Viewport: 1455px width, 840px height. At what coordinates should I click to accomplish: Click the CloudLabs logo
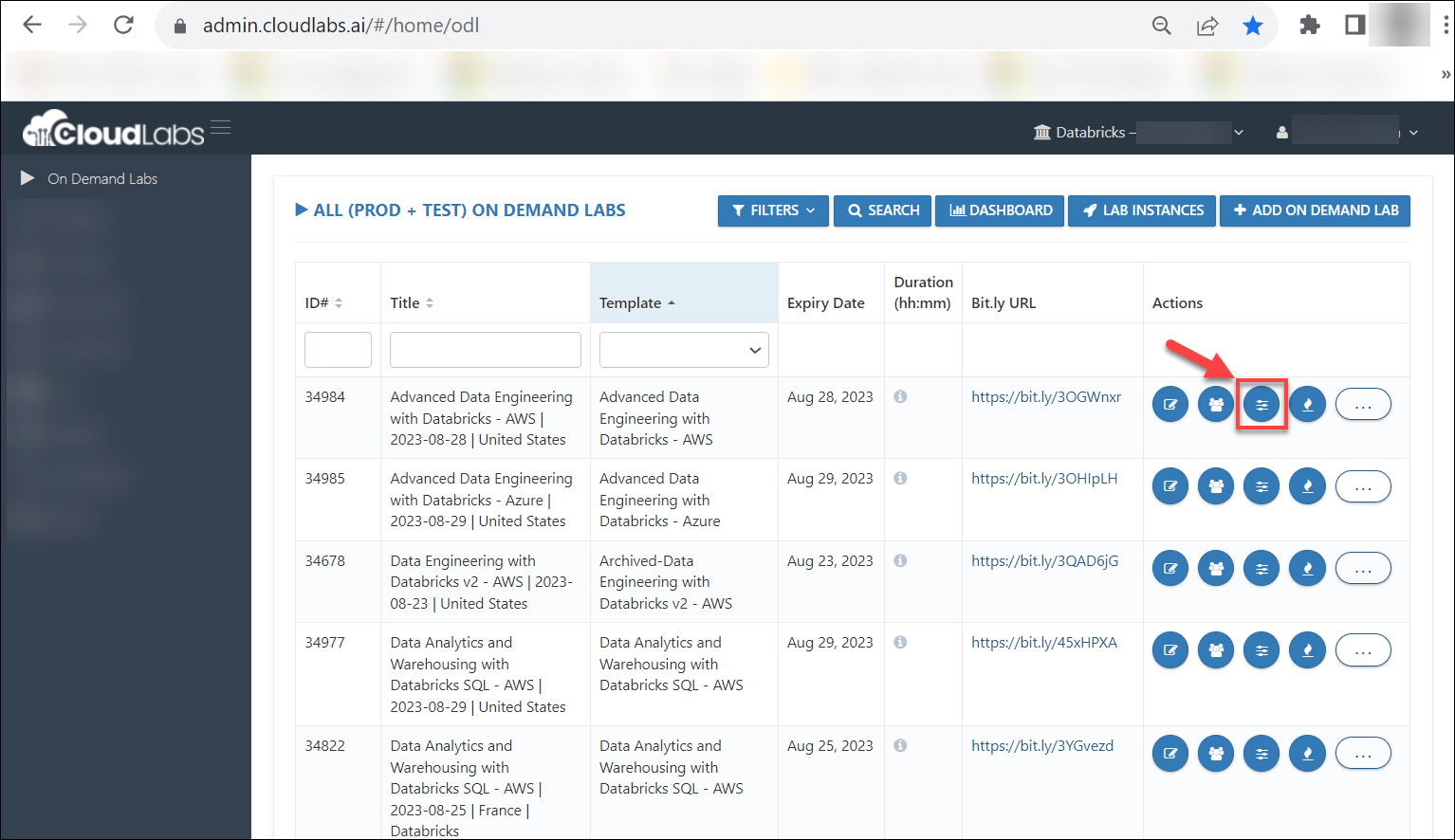click(113, 129)
